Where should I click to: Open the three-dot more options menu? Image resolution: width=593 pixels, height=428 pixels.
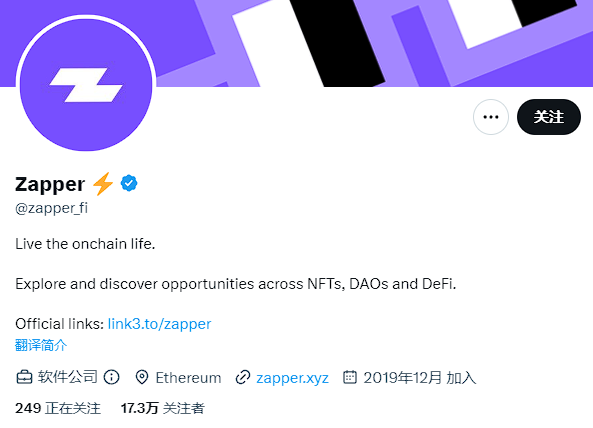click(x=491, y=117)
